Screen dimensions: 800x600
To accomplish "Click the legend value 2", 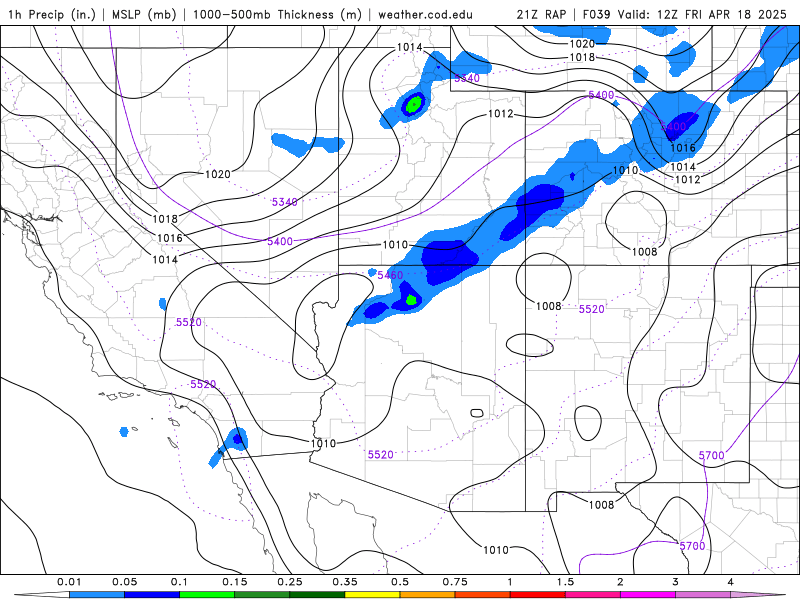I will [620, 582].
